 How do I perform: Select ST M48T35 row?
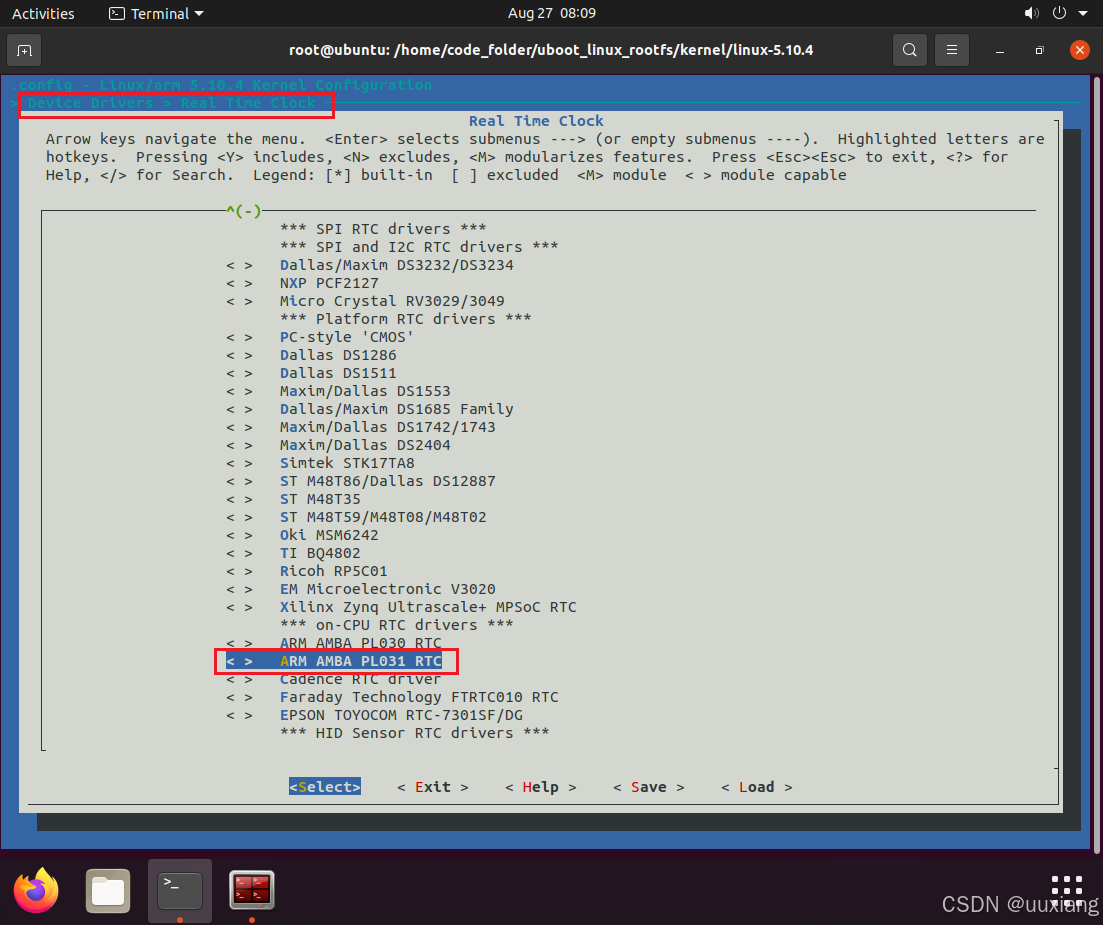[293, 499]
